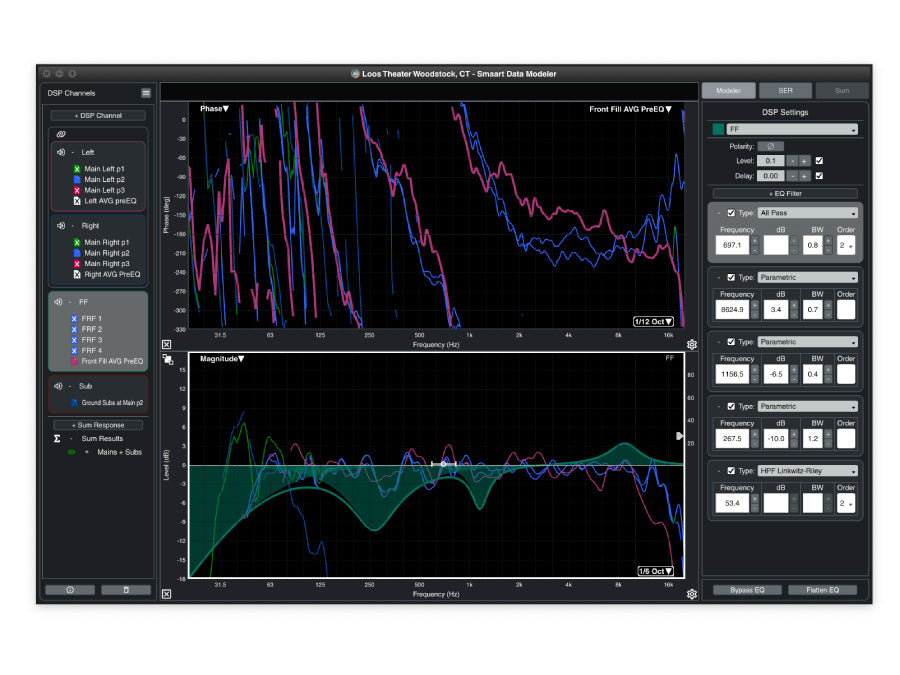Image resolution: width=900 pixels, height=675 pixels.
Task: Click the Bypass EQ button
Action: coord(747,590)
